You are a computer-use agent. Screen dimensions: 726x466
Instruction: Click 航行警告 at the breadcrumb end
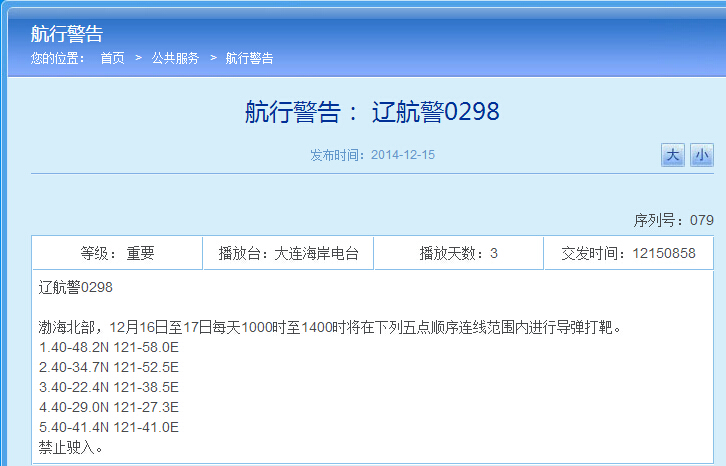[x=249, y=58]
